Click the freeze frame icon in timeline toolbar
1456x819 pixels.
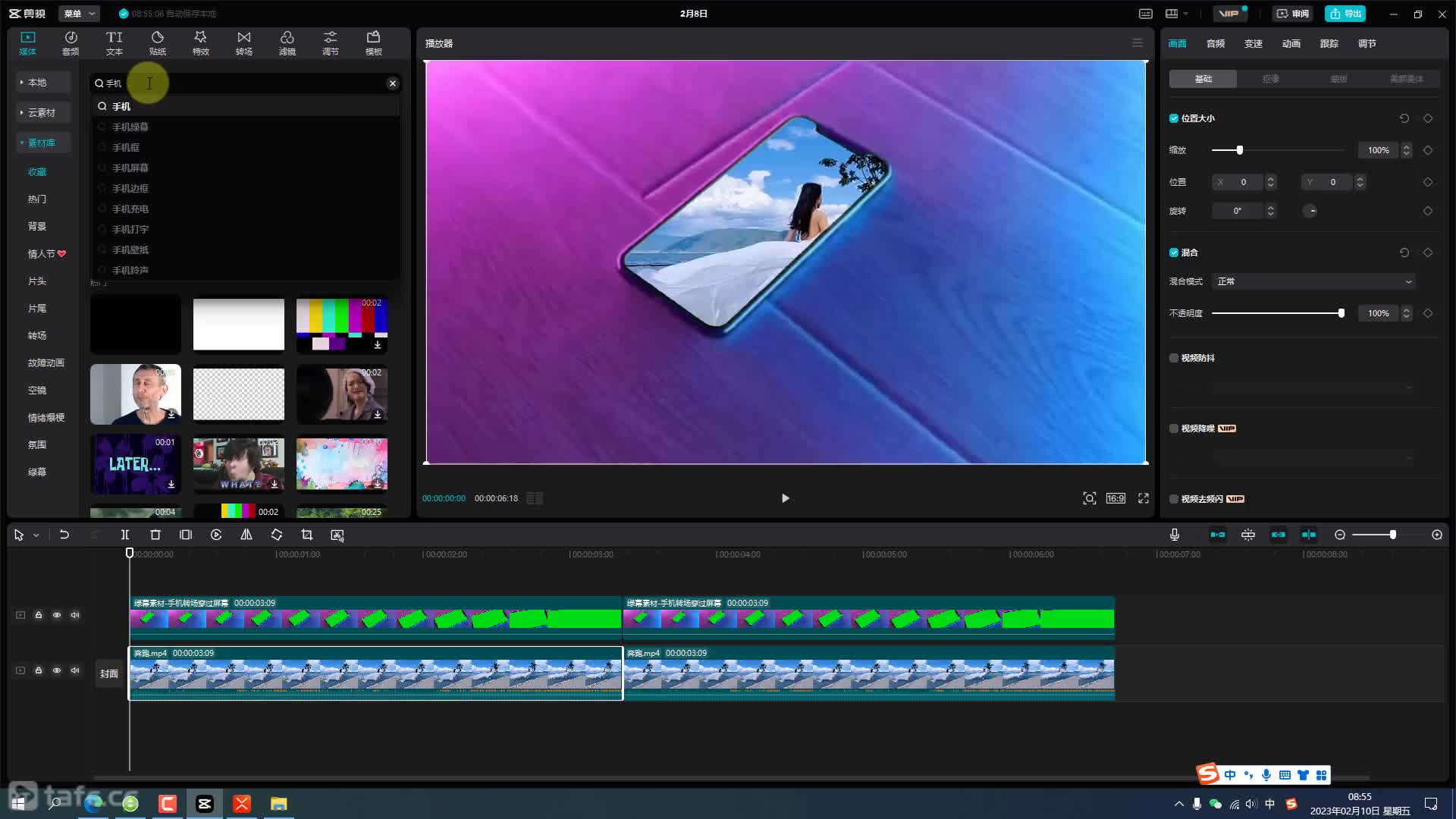click(x=186, y=535)
